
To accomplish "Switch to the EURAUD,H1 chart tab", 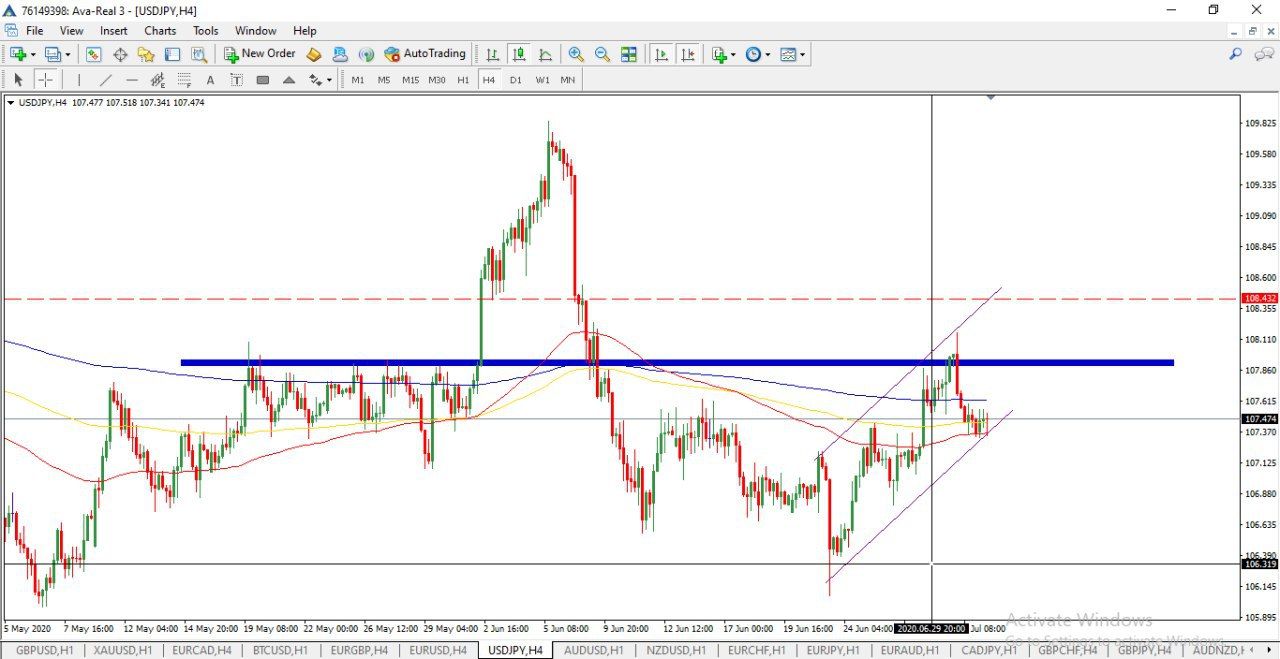I will (910, 650).
